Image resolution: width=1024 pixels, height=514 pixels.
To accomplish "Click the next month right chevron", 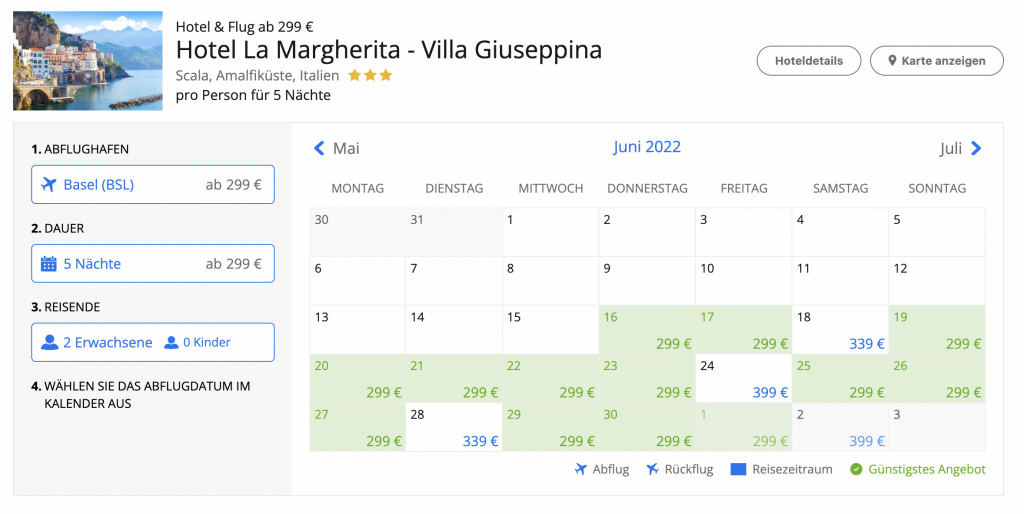I will click(976, 148).
